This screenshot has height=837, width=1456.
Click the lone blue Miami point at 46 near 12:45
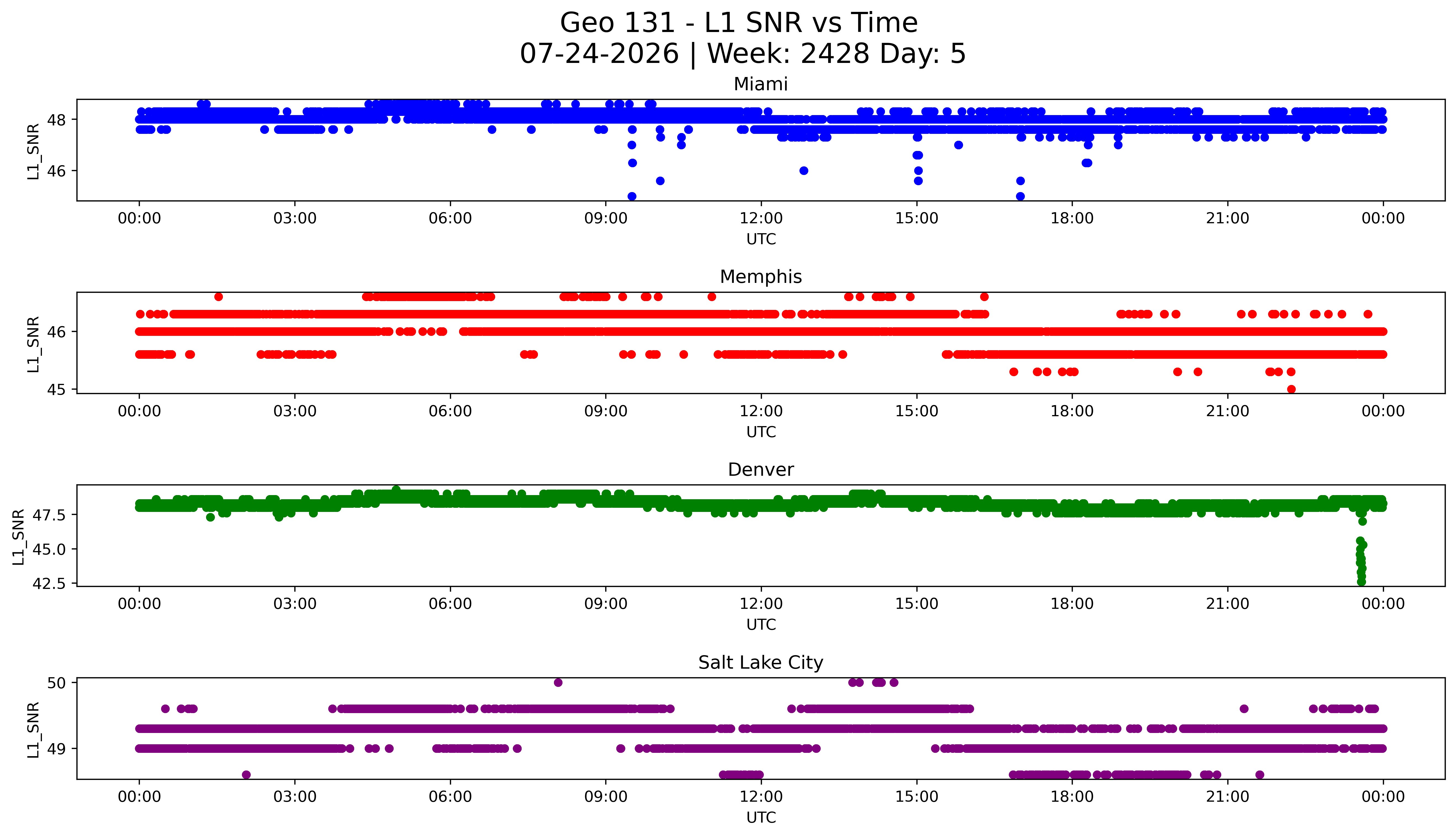point(804,171)
